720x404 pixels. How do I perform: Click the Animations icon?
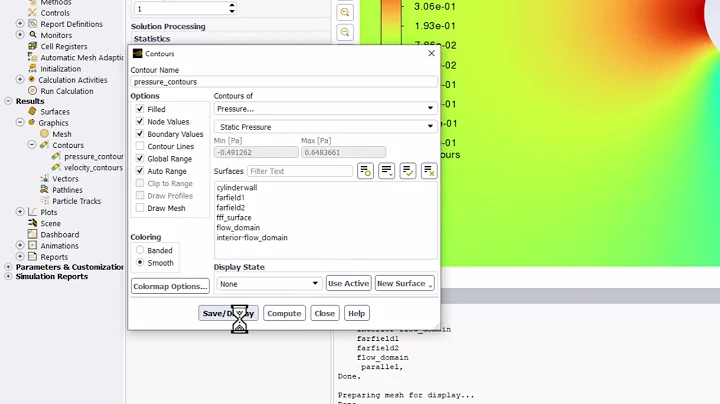[x=32, y=245]
